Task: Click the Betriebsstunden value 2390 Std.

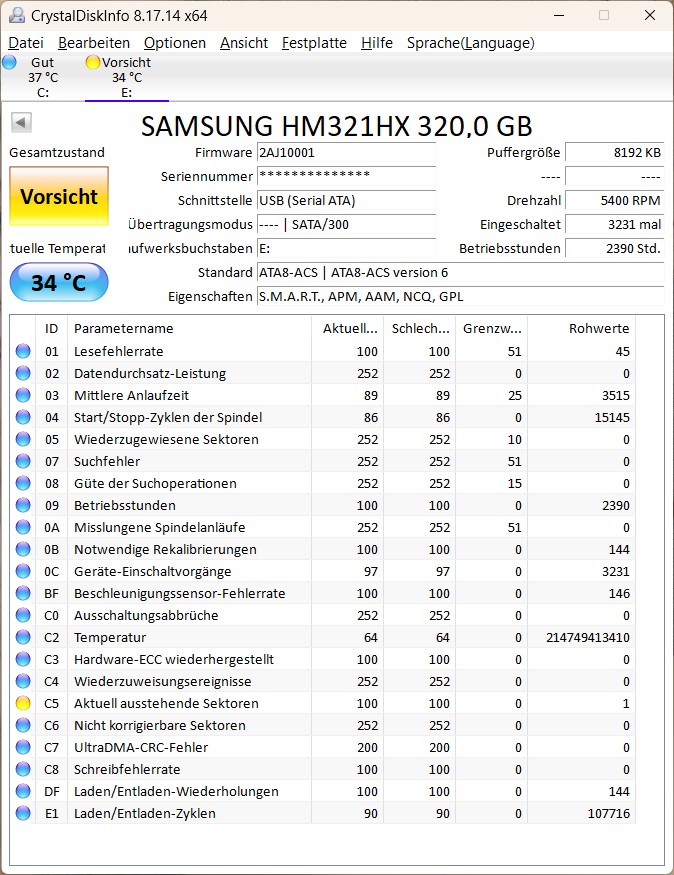Action: pos(614,248)
